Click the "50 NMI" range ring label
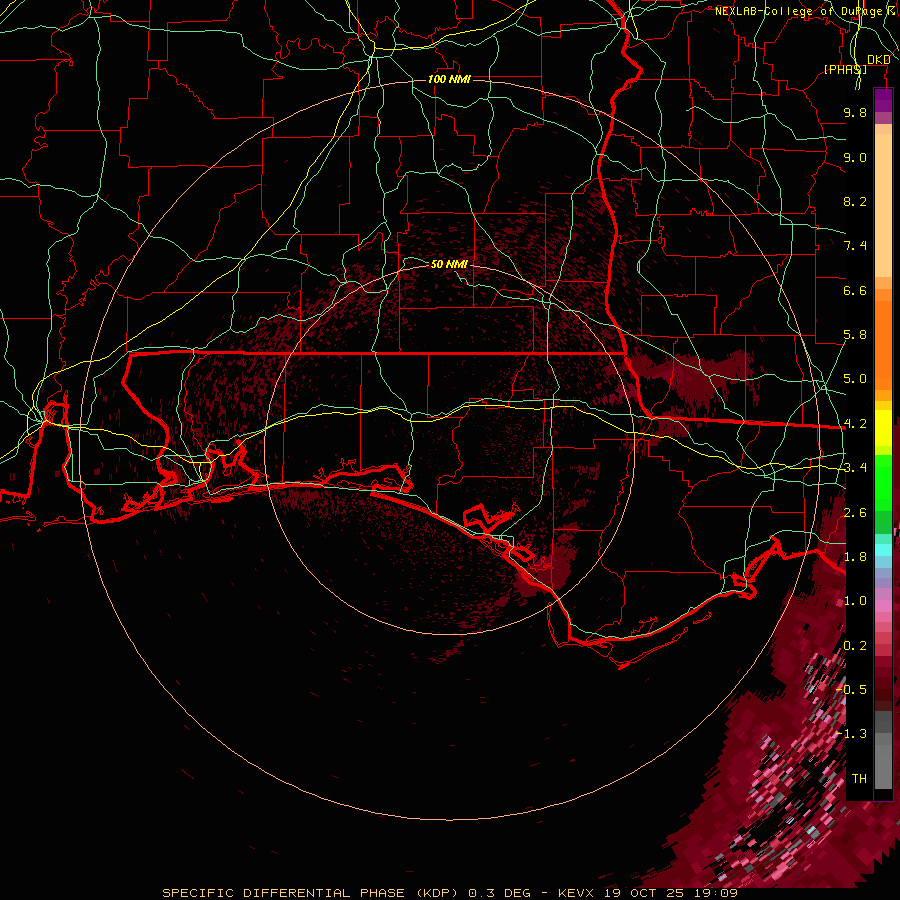The height and width of the screenshot is (900, 900). click(449, 264)
